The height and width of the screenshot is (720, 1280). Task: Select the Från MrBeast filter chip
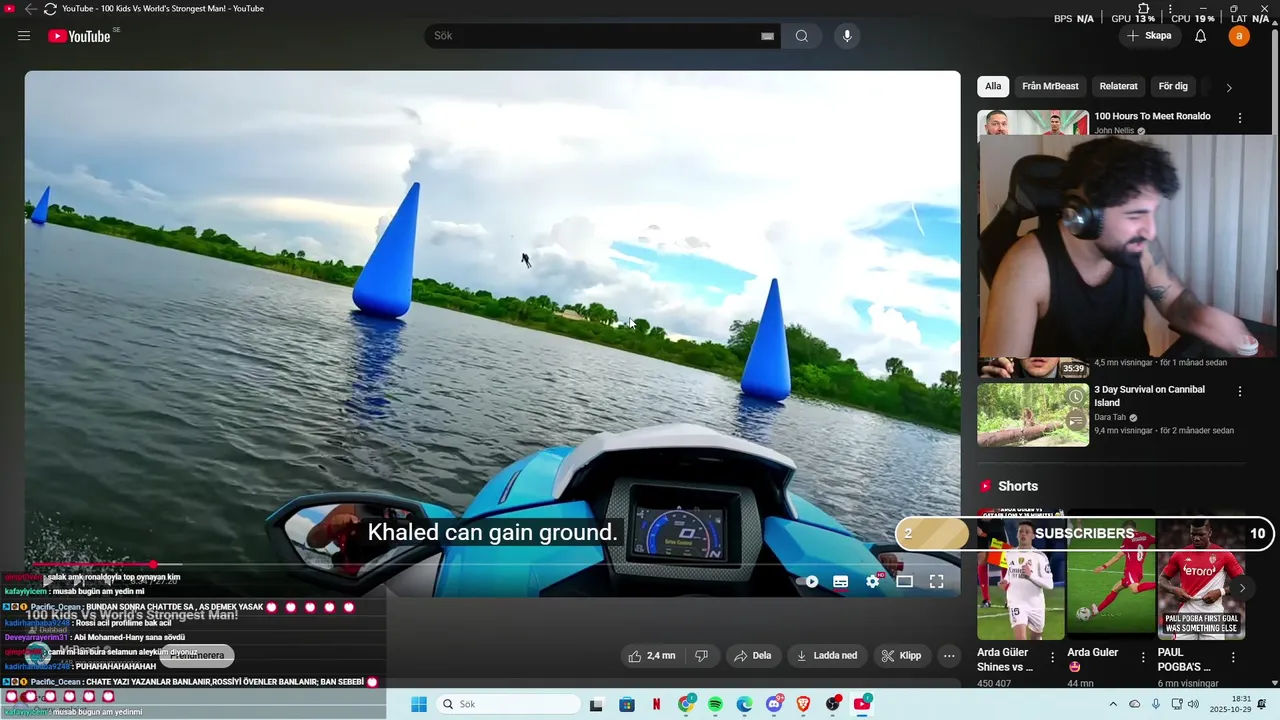coord(1050,87)
